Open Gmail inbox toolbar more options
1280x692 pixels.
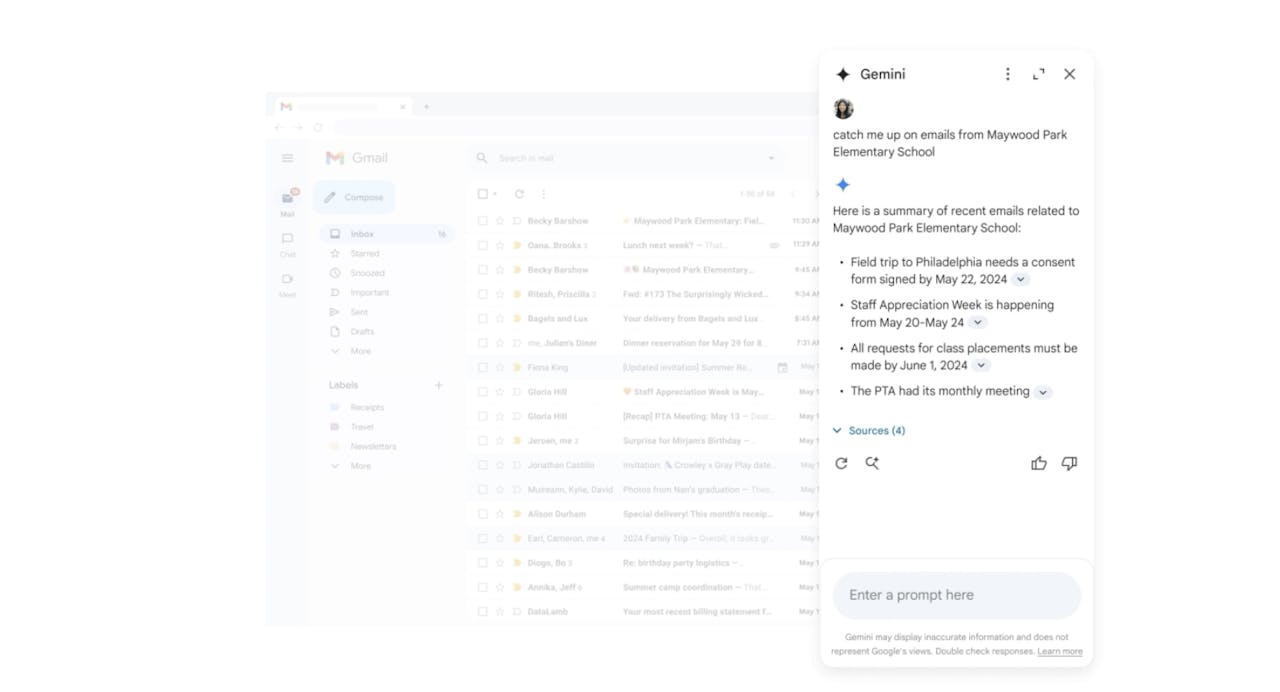(544, 194)
